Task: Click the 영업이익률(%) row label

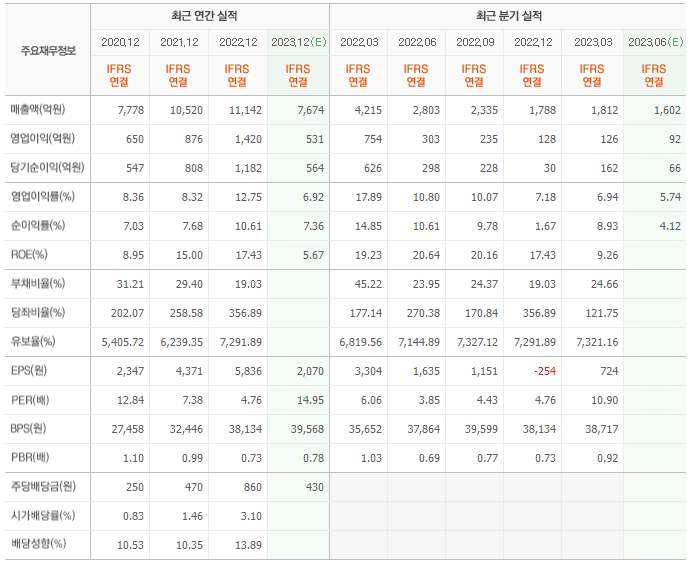Action: [x=42, y=196]
